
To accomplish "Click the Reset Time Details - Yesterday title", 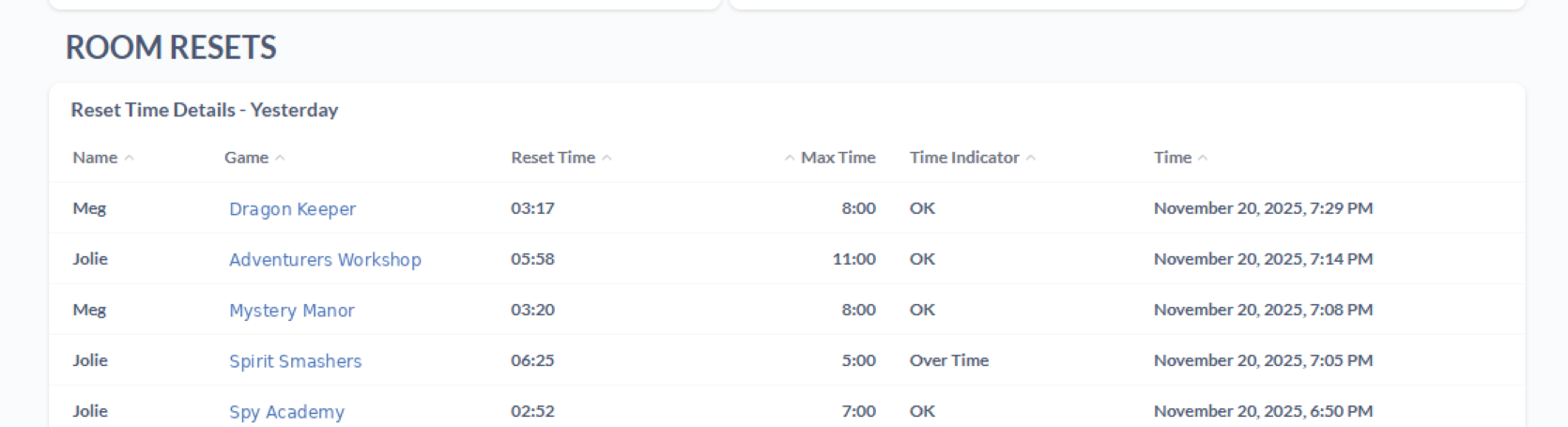I will coord(205,110).
